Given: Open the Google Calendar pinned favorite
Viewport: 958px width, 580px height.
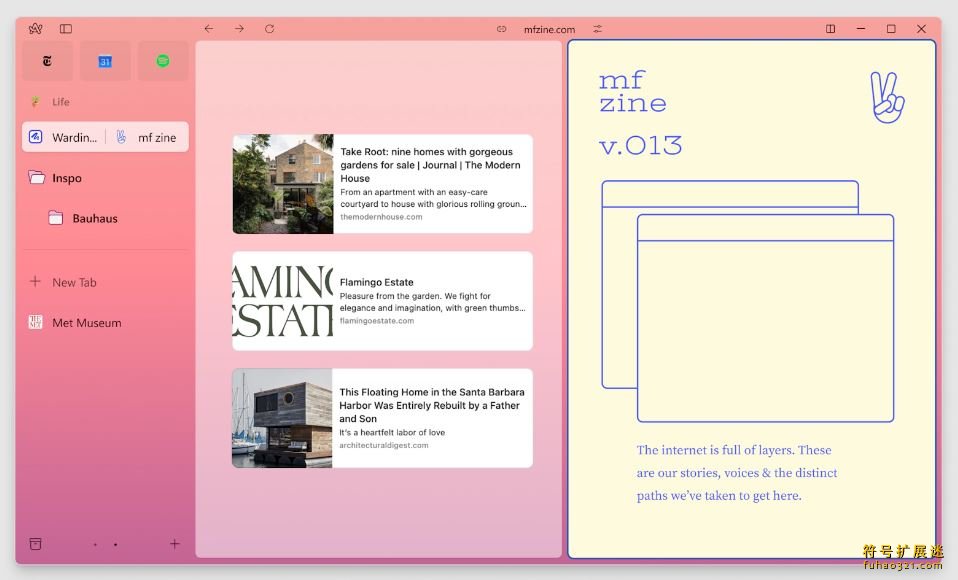Looking at the screenshot, I should click(x=105, y=61).
